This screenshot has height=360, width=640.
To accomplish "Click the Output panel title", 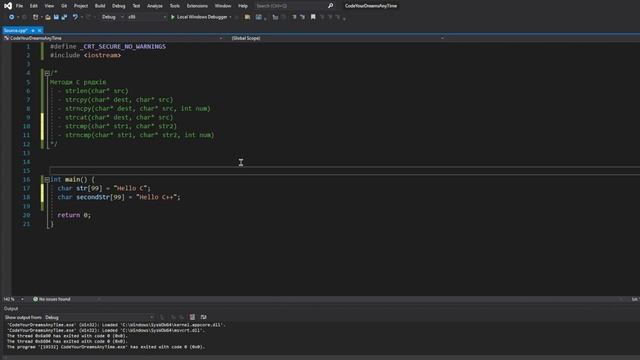I will tap(11, 309).
